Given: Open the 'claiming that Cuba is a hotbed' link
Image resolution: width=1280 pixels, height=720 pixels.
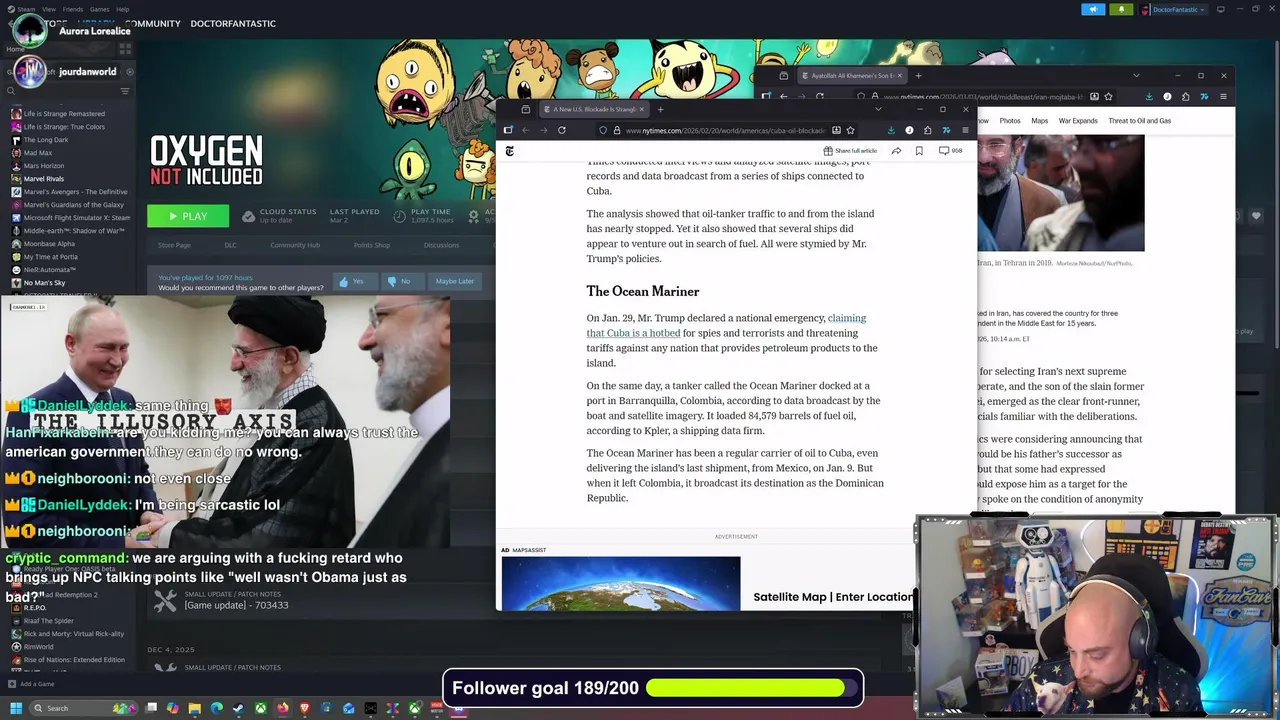Looking at the screenshot, I should coord(726,325).
